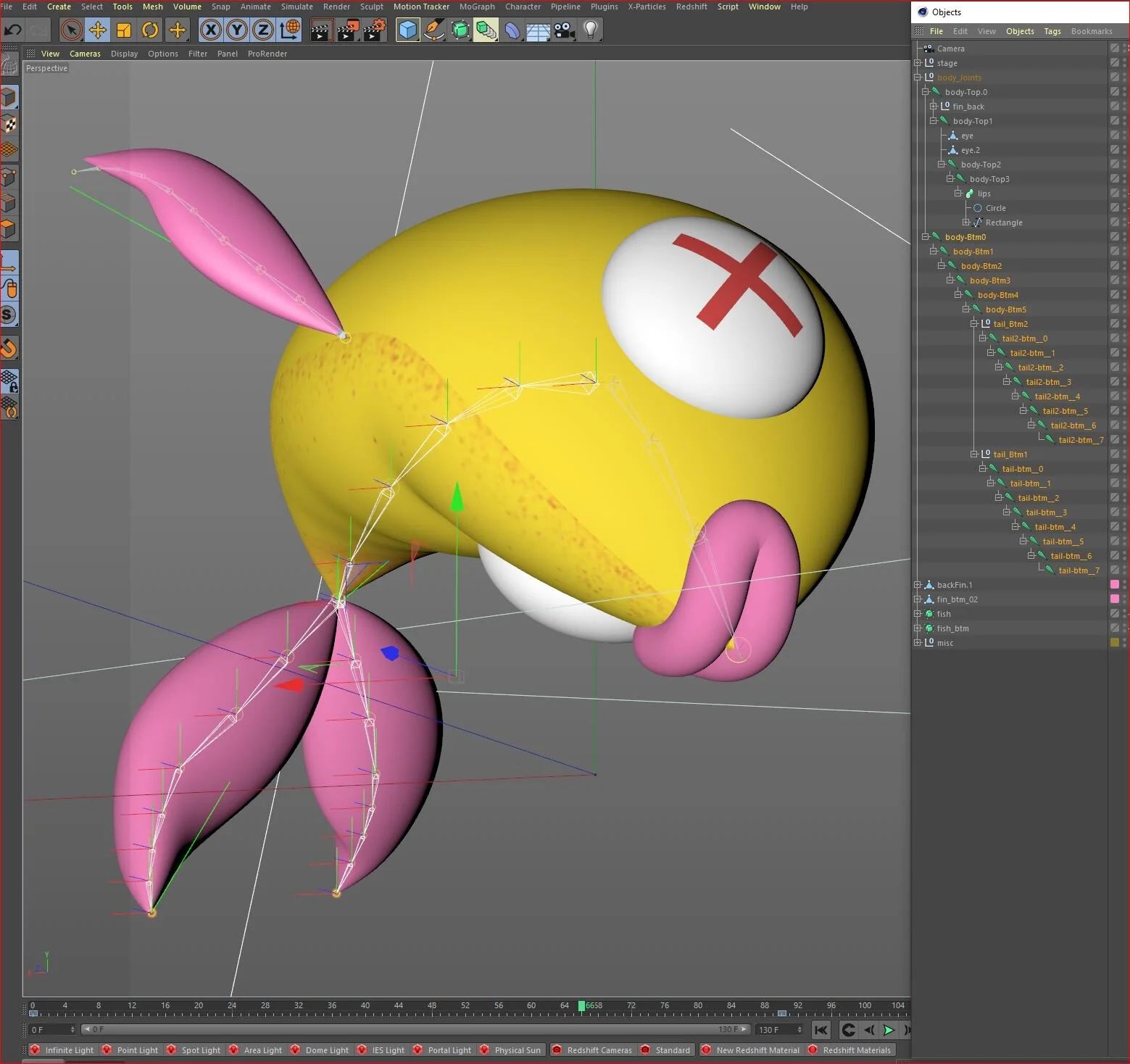Open the viewport Cameras menu

pyautogui.click(x=85, y=54)
